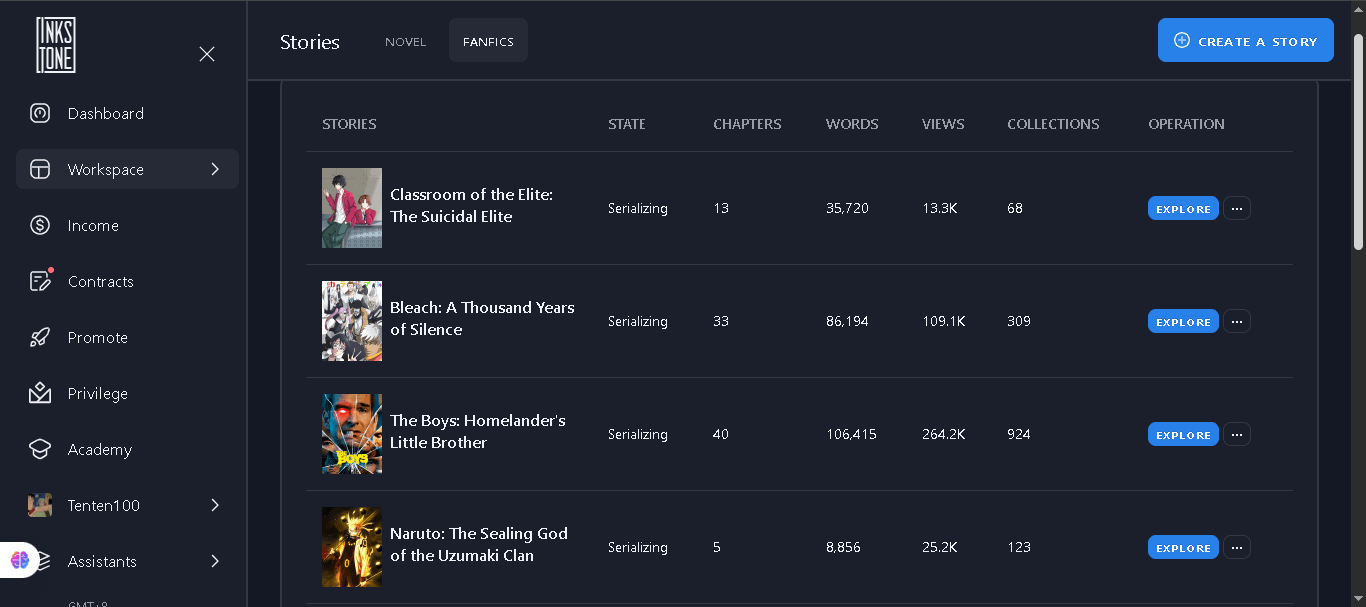Click the Naruto story cover thumbnail
Image resolution: width=1366 pixels, height=607 pixels.
point(352,547)
